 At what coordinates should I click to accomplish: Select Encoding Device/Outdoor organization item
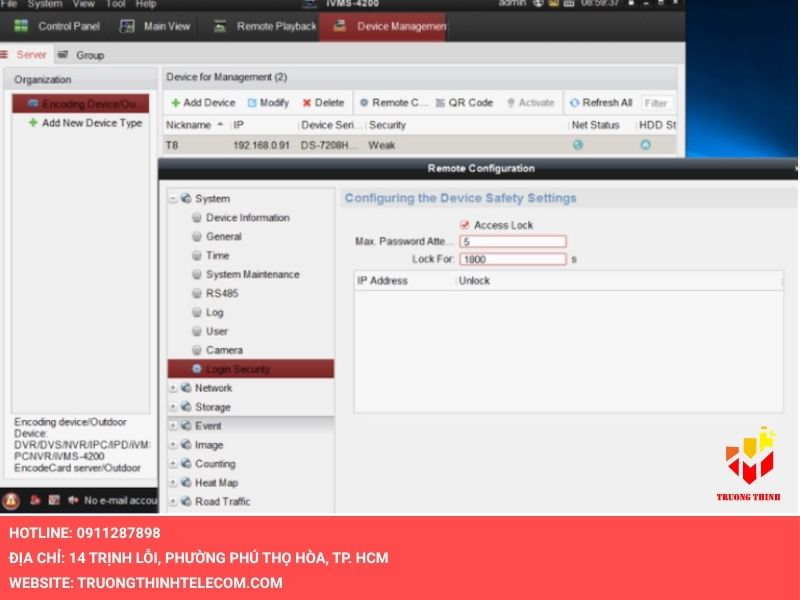[81, 104]
